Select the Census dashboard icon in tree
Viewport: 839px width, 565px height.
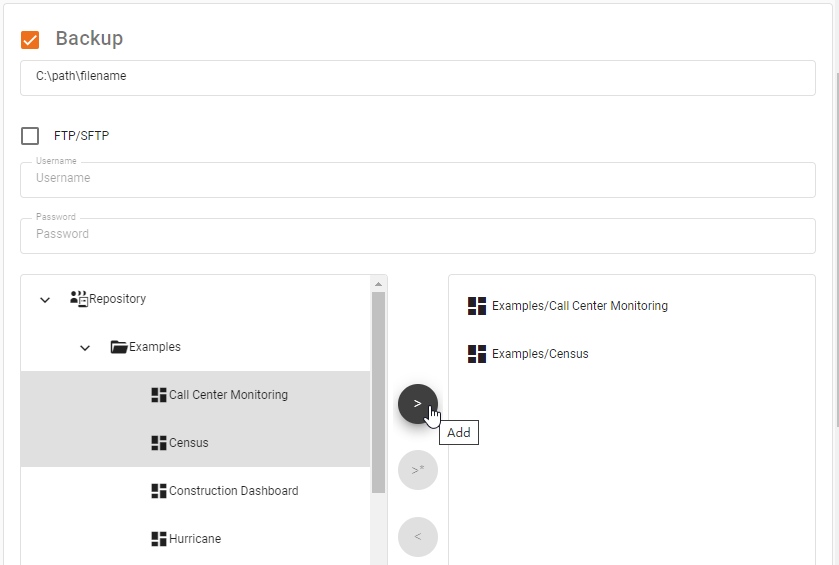[x=159, y=443]
